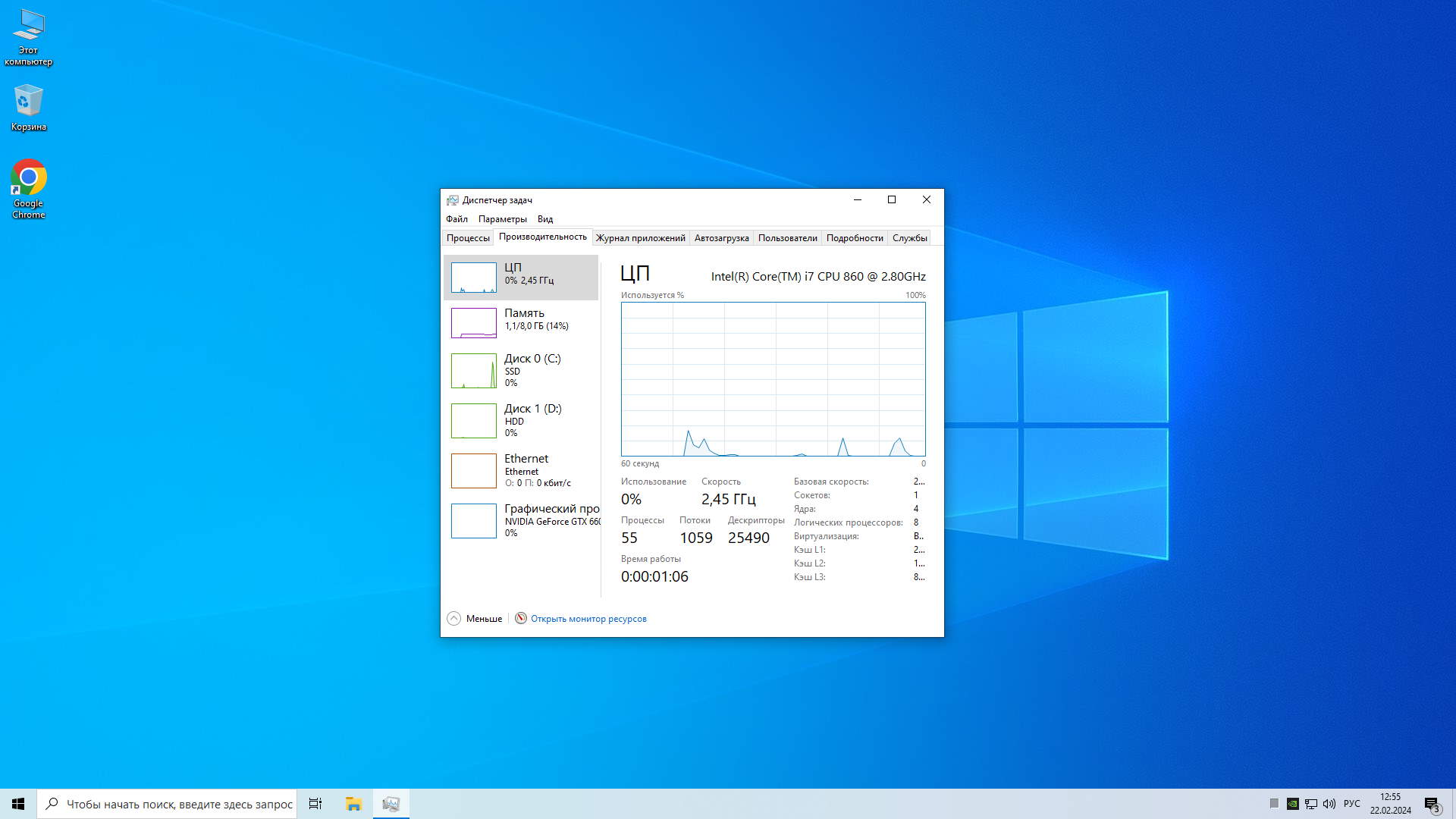Switch to the Службы tab

point(909,238)
